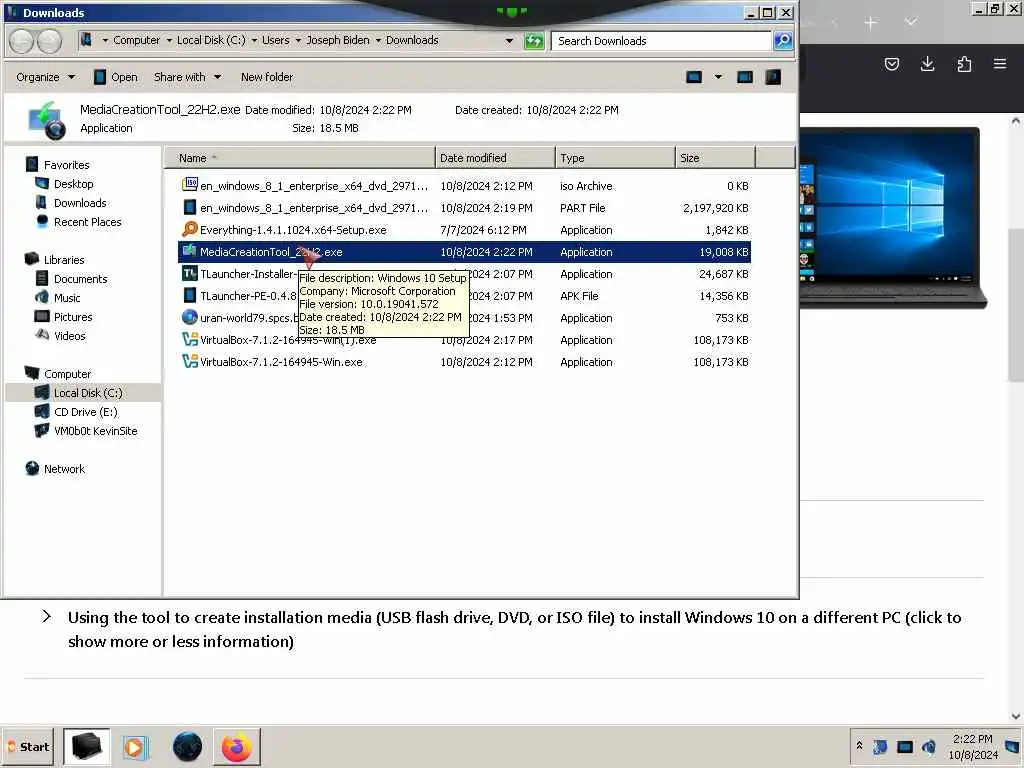Click the Back navigation button in Explorer

[22, 41]
